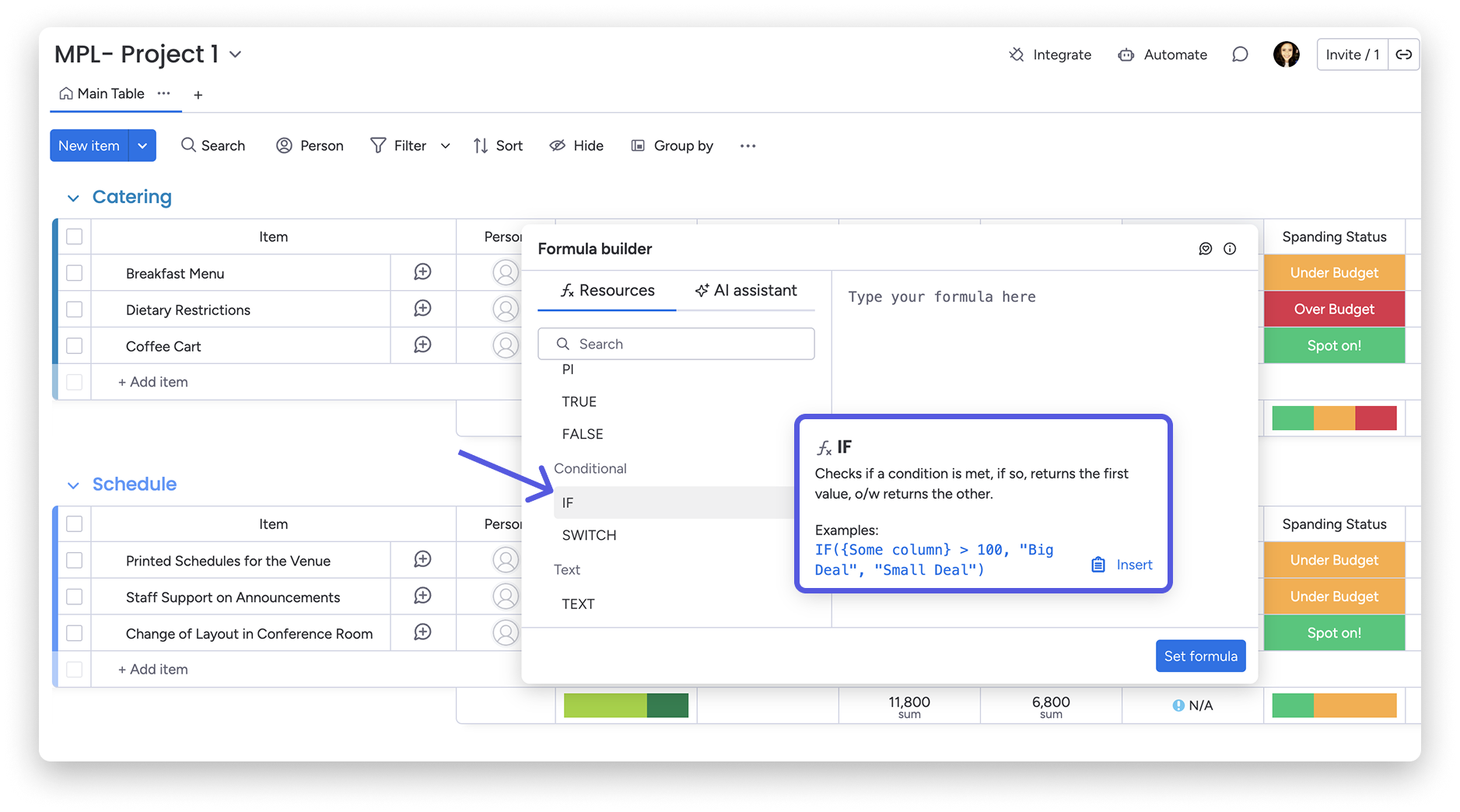
Task: Click feedback chat icon in Formula builder
Action: 1205,249
